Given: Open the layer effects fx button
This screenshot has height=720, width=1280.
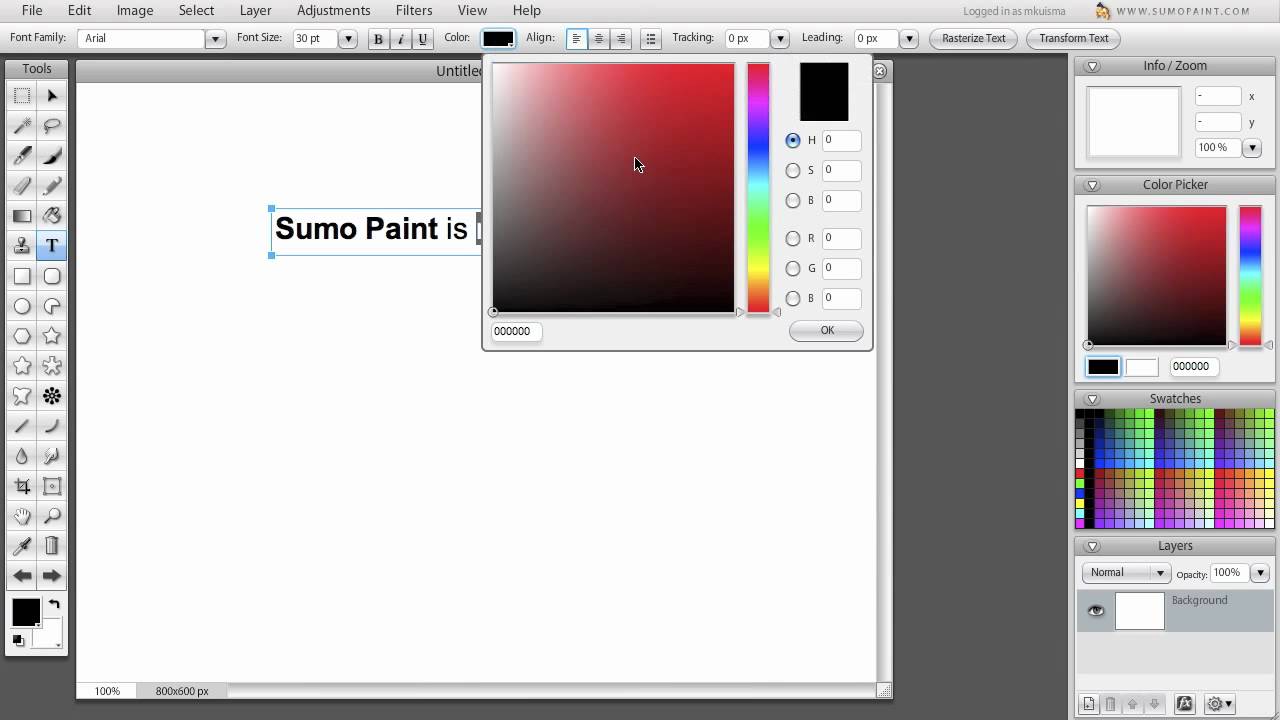Looking at the screenshot, I should pos(1185,704).
